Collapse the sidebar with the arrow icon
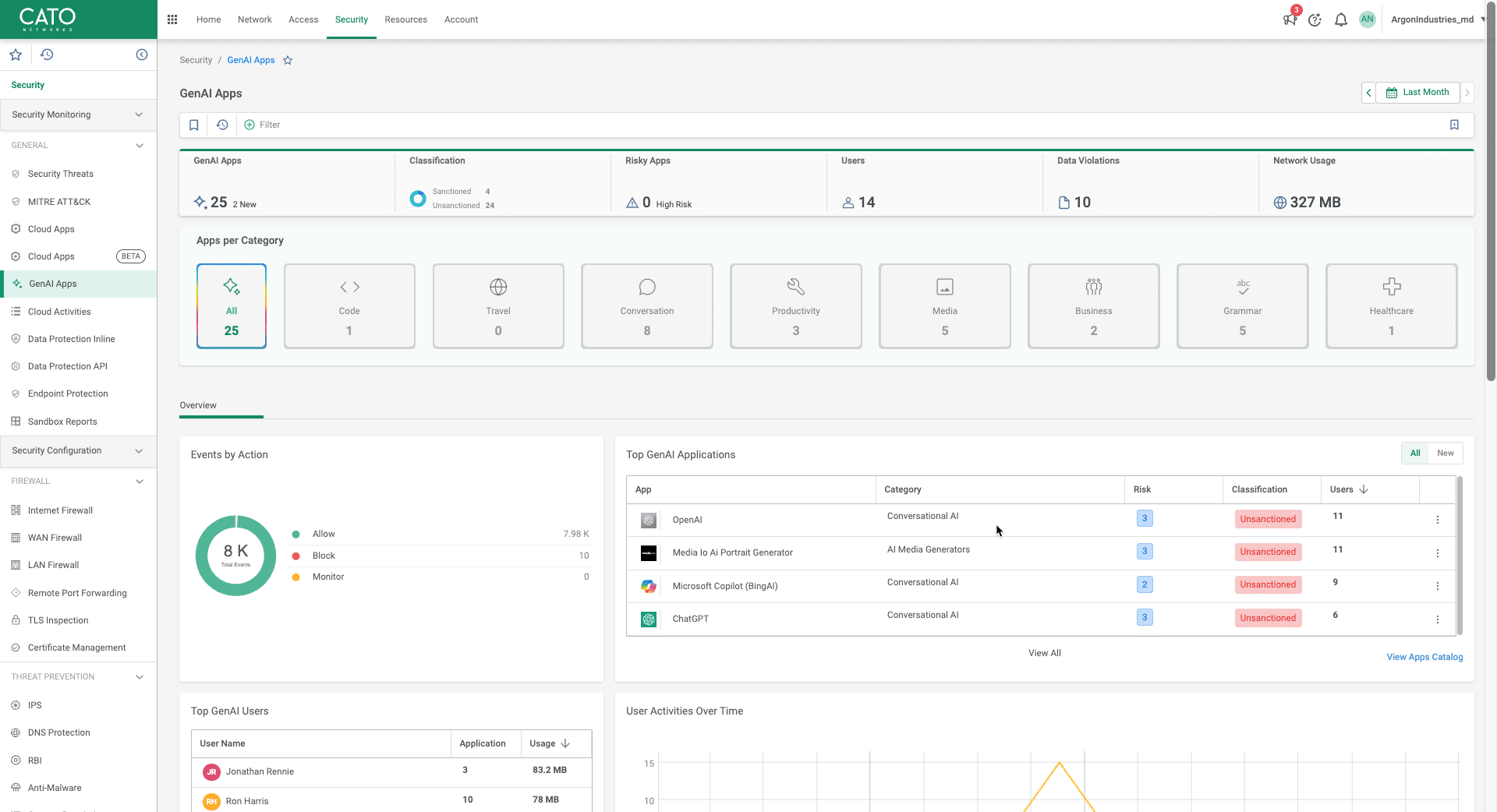 click(142, 55)
